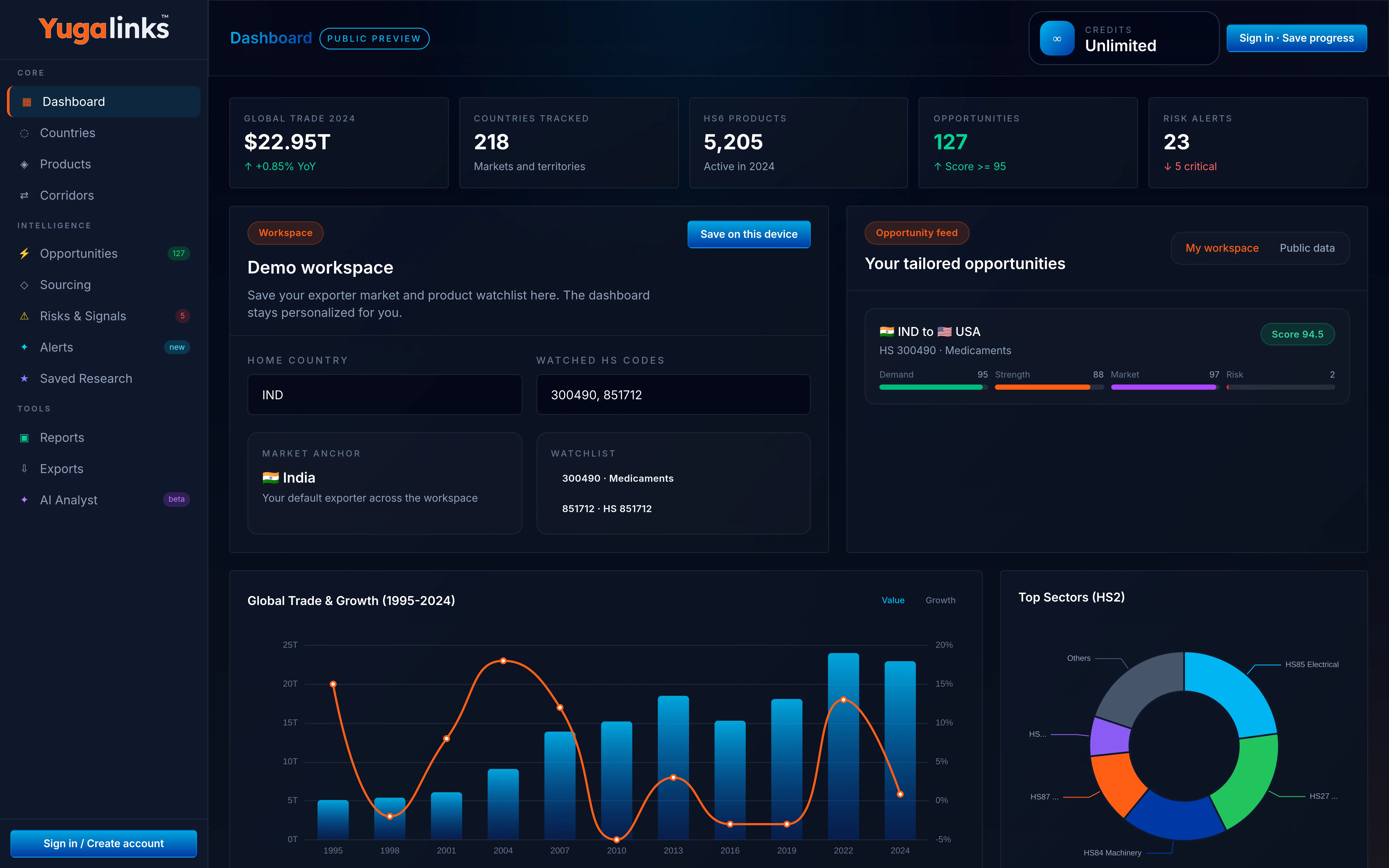Switch to Public data tab

tap(1307, 248)
